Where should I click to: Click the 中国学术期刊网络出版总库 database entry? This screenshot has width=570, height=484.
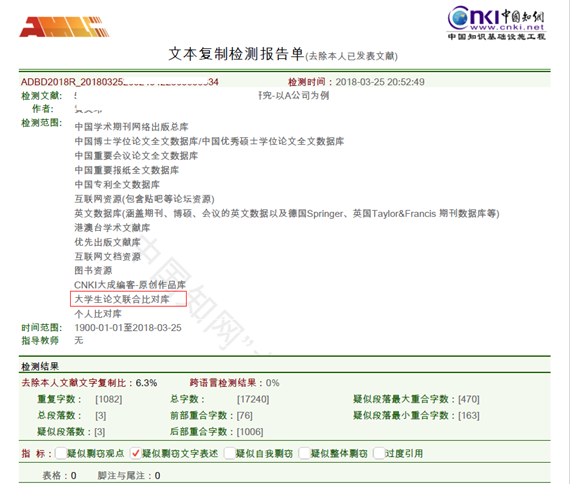click(131, 127)
